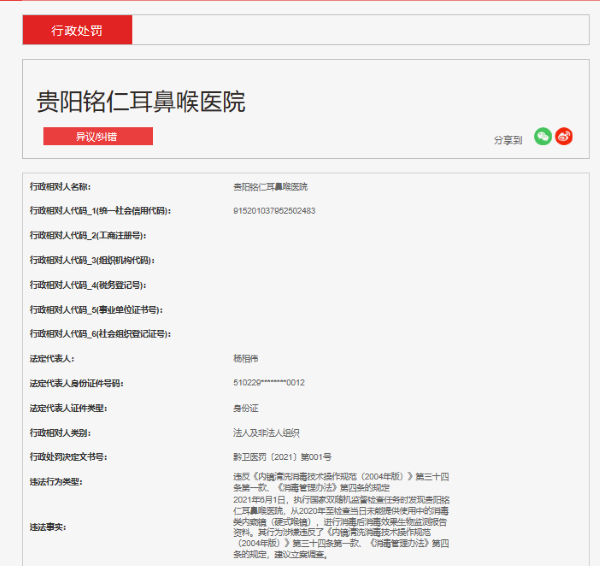This screenshot has width=600, height=566.
Task: Click the 法定代表人证件类型 label
Action: tap(68, 408)
